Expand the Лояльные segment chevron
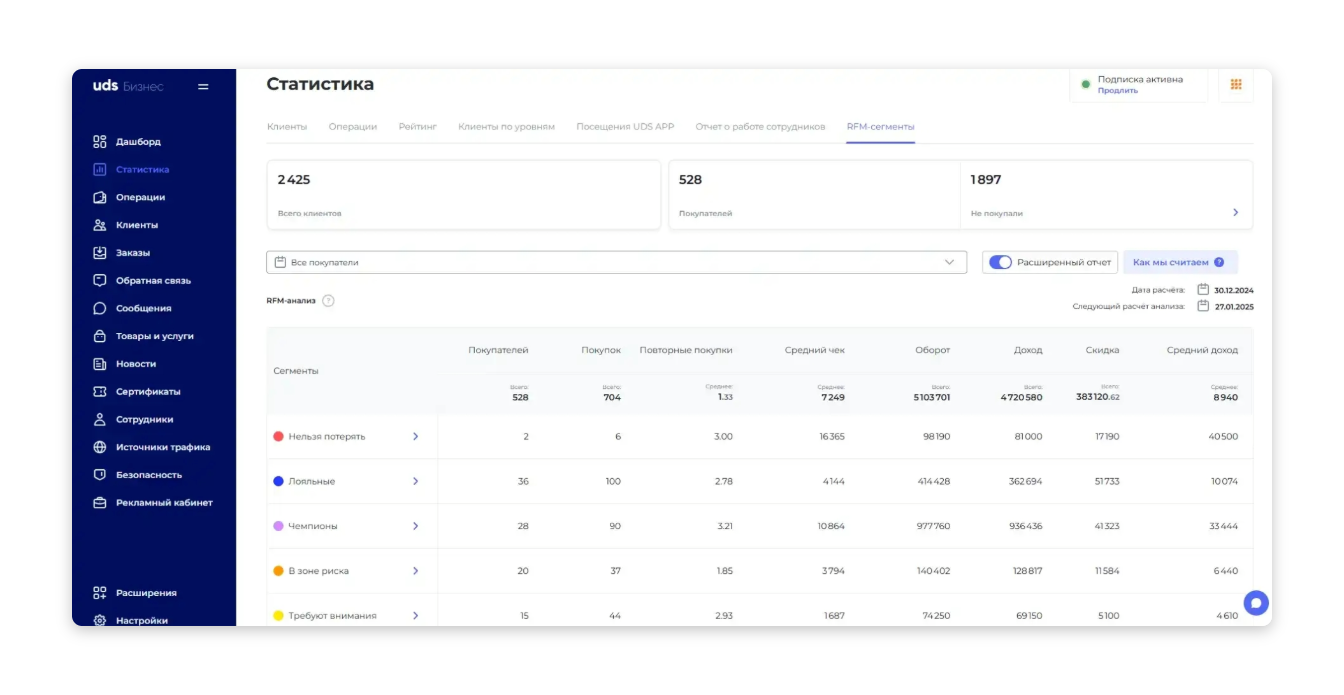 (415, 482)
